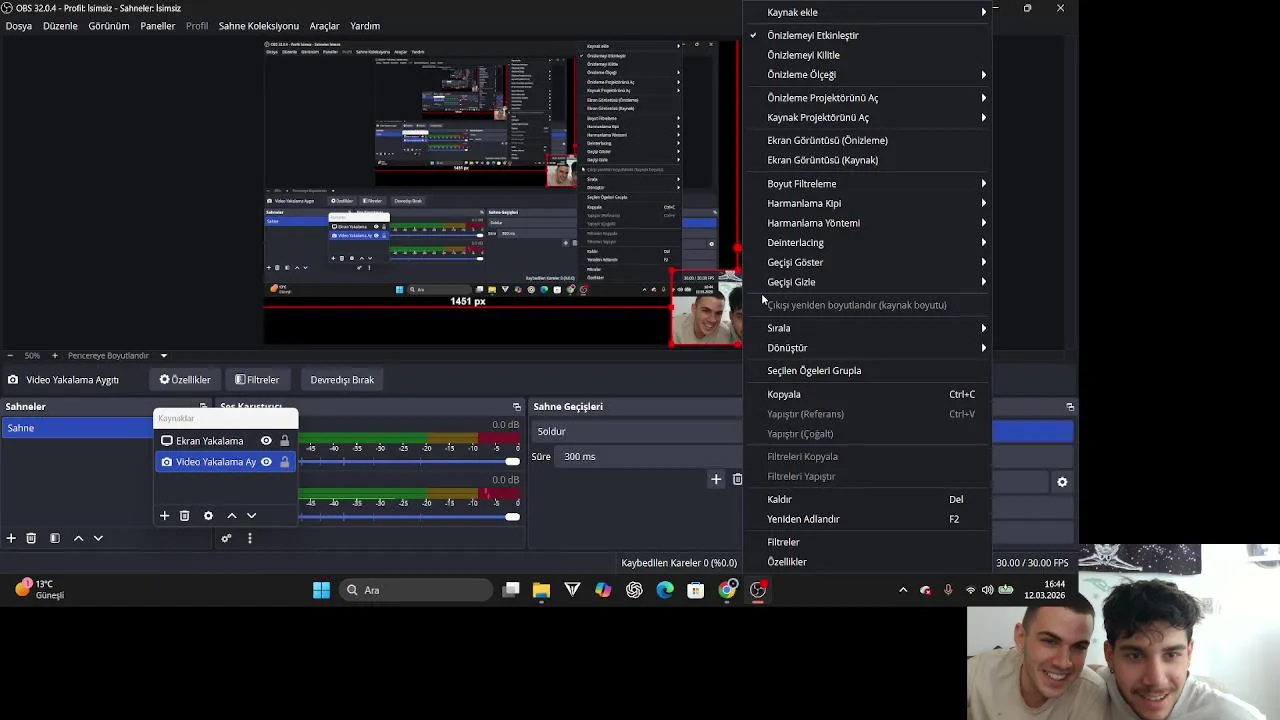Select the Sahne item in the scenes list
The width and height of the screenshot is (1280, 720).
pos(76,428)
